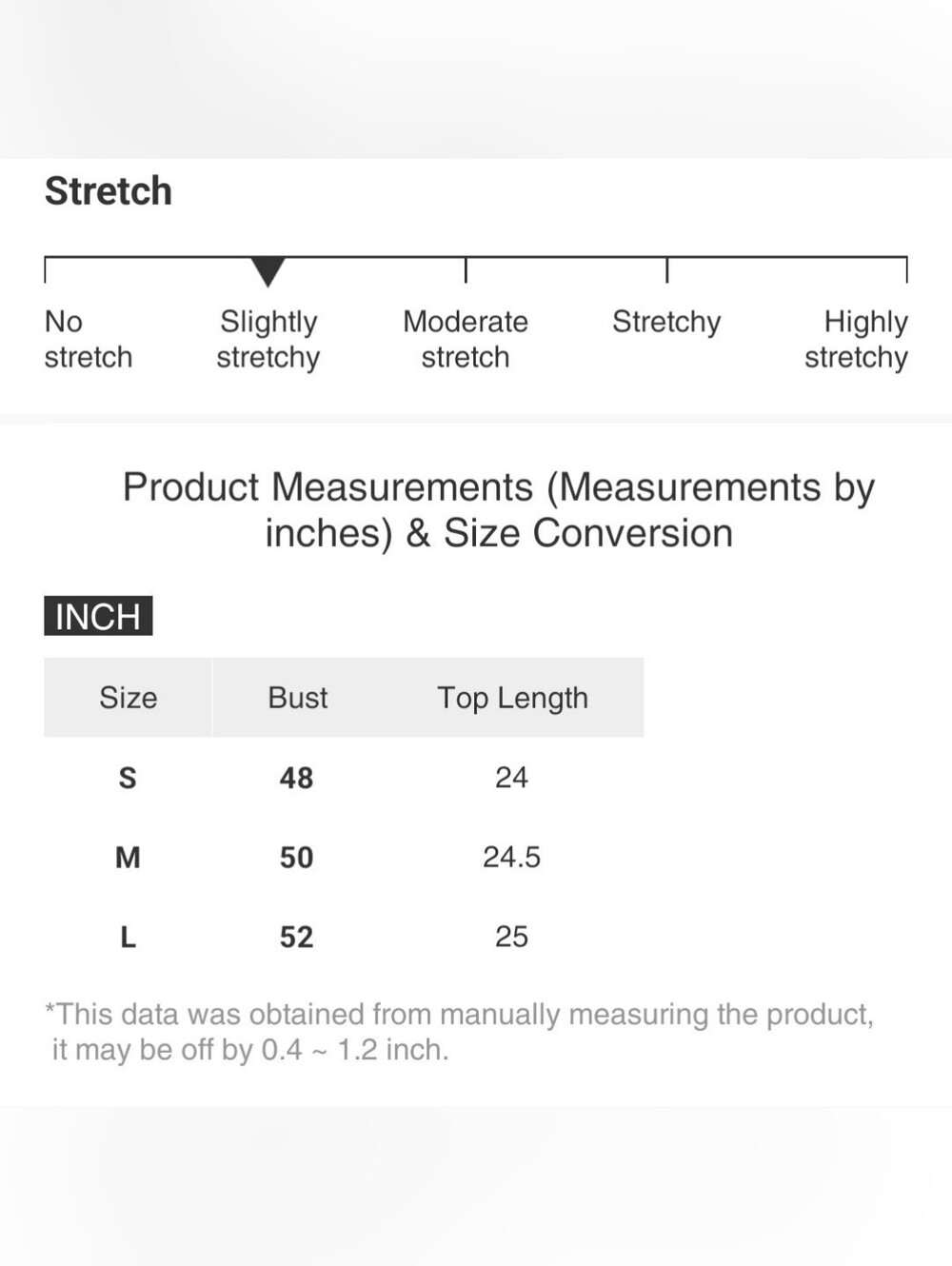
Task: Select the size M row label
Action: coord(128,858)
